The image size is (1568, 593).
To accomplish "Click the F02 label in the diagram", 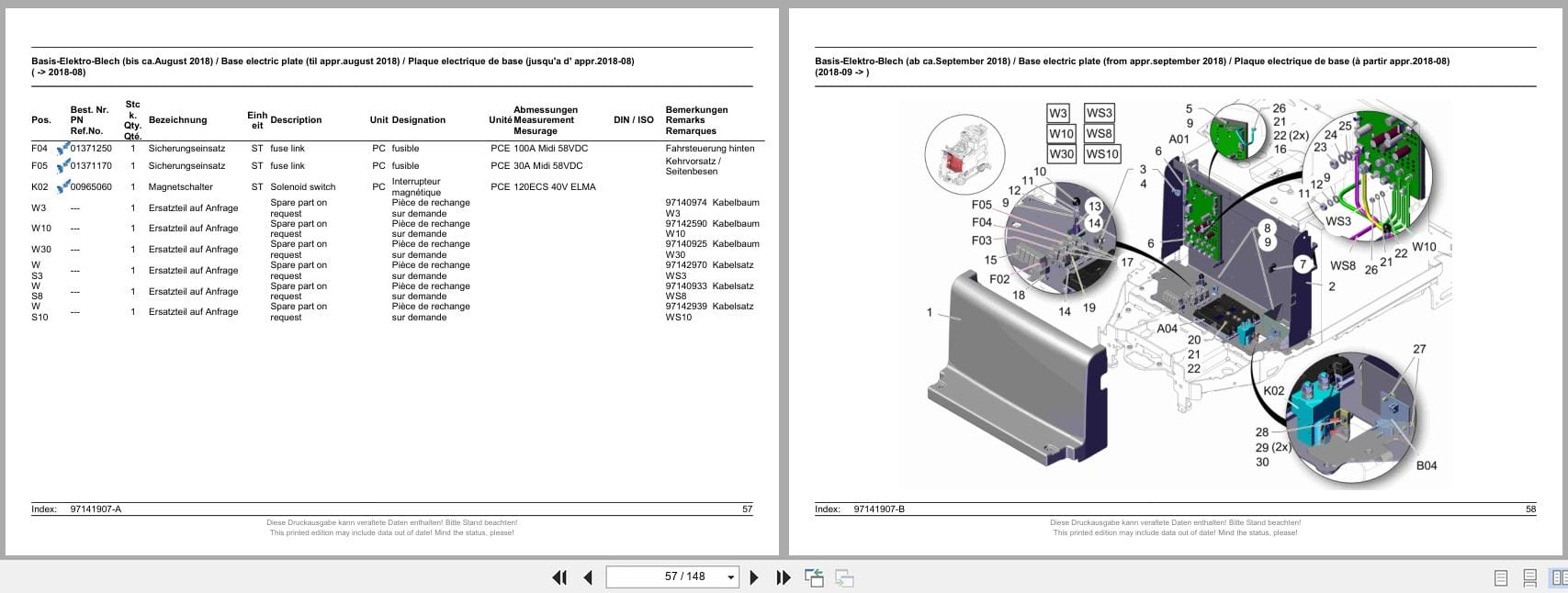I will click(999, 279).
